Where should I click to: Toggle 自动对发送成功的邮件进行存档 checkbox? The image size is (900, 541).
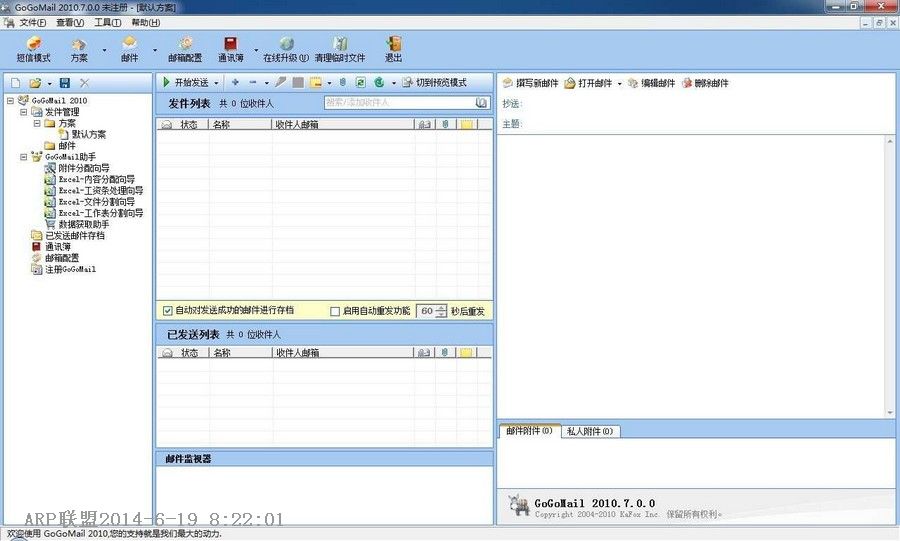click(x=168, y=311)
